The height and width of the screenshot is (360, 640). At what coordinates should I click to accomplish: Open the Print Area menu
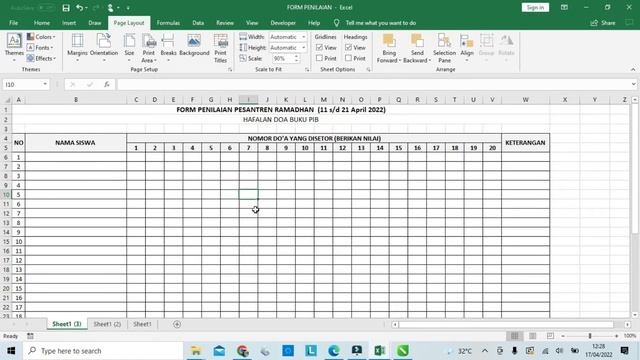coord(149,48)
